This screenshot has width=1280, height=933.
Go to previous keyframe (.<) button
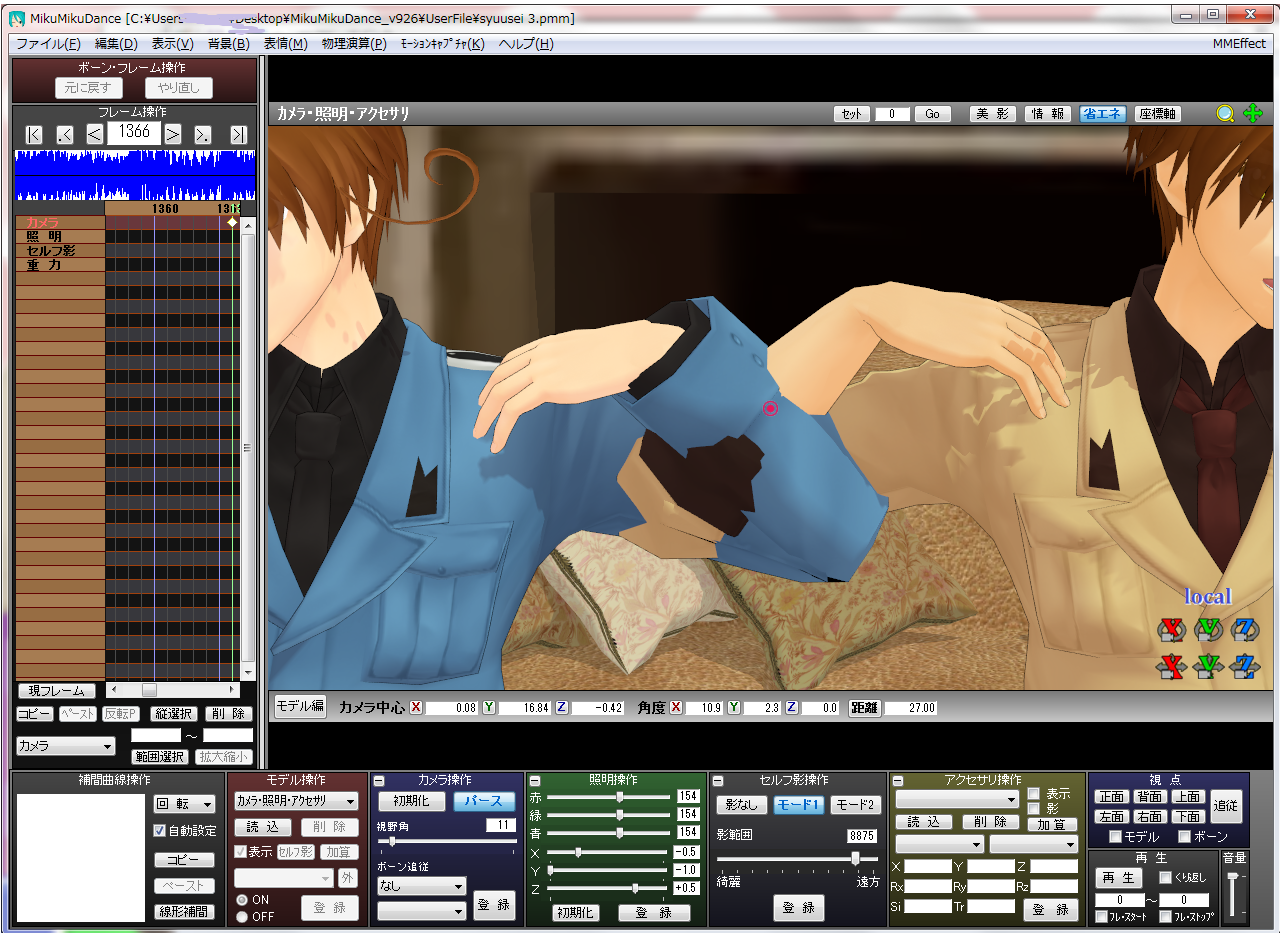65,134
